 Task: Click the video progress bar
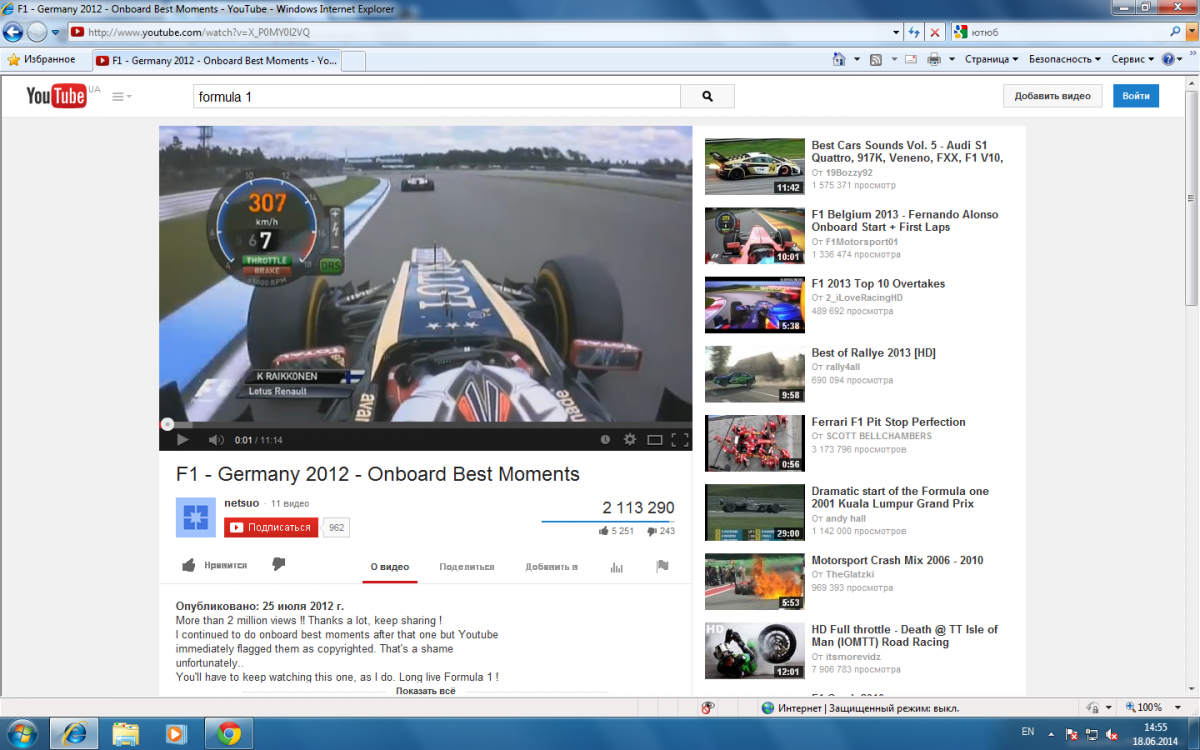(425, 424)
